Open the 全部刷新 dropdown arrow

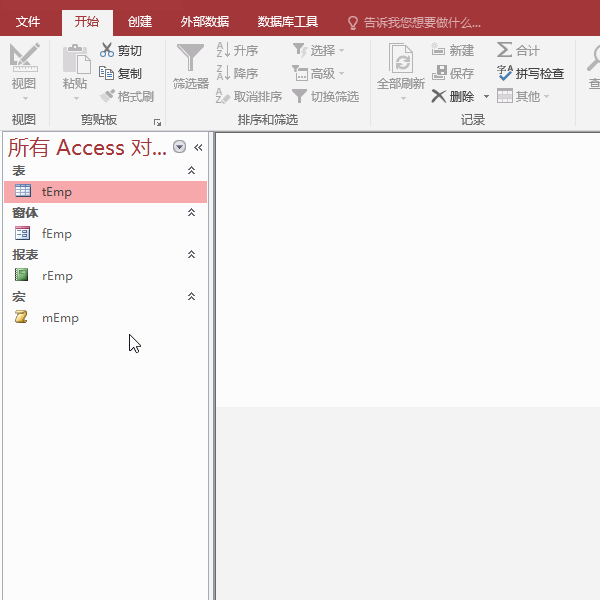point(403,98)
